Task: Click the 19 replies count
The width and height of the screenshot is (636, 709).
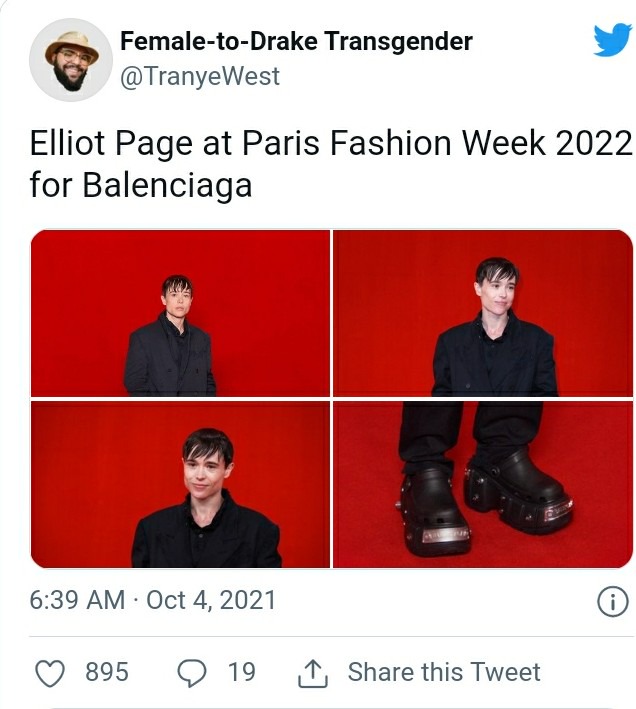Action: 241,671
